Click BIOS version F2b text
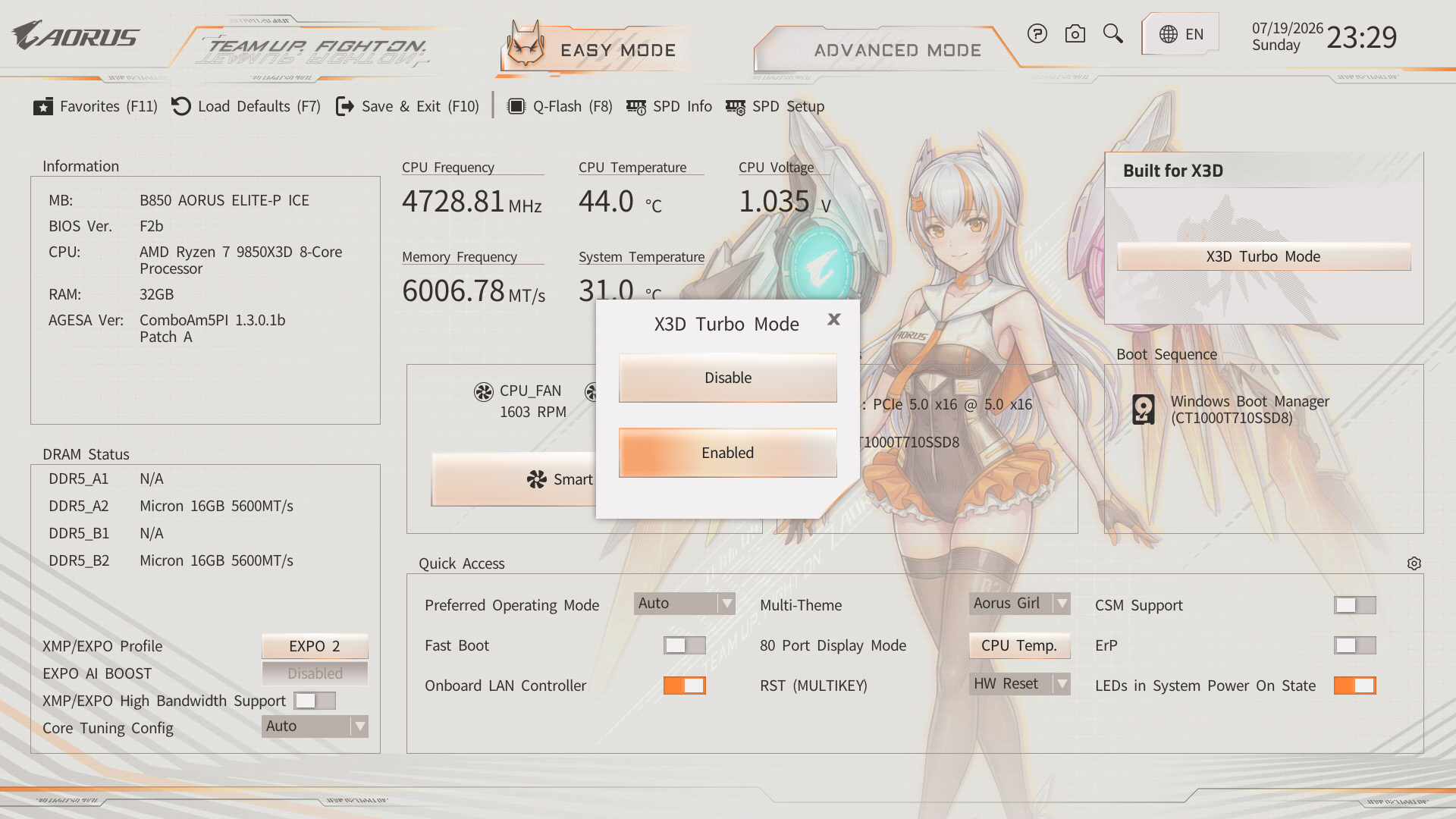The image size is (1456, 819). [x=152, y=226]
